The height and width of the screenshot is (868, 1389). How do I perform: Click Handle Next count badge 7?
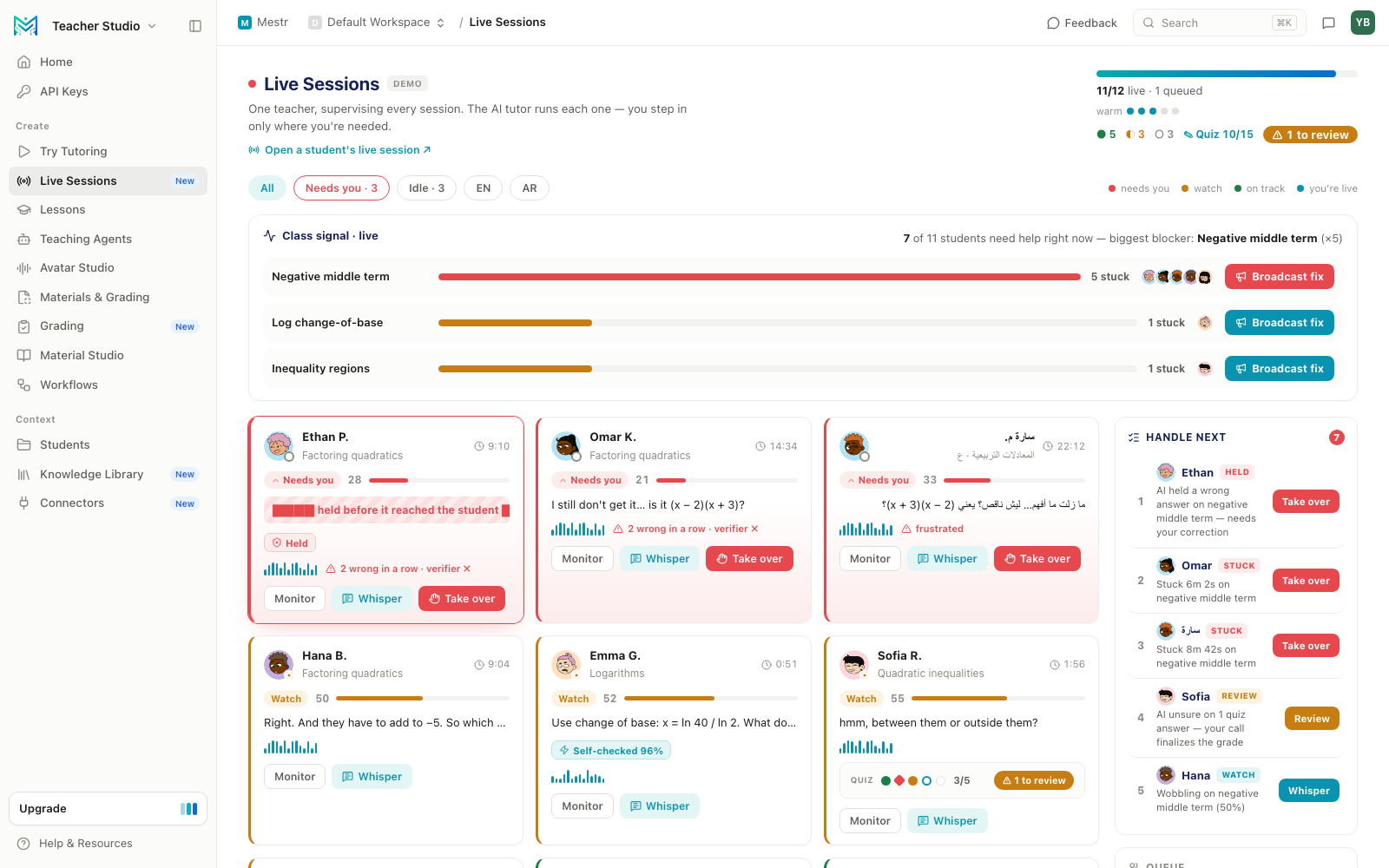1337,437
